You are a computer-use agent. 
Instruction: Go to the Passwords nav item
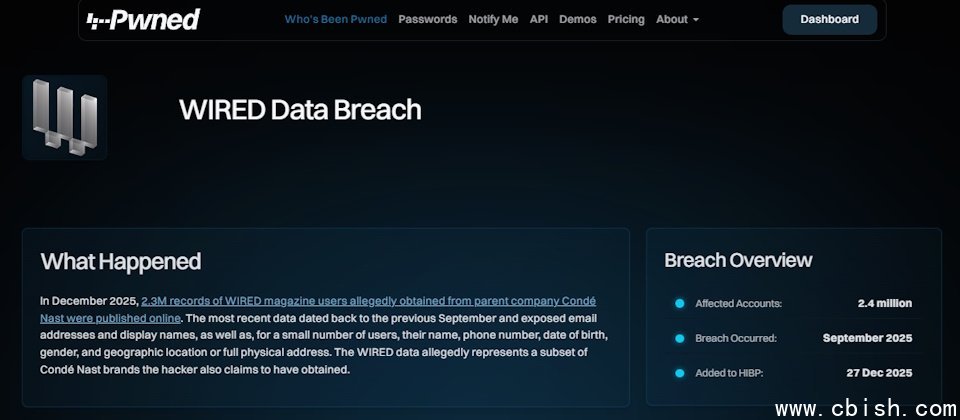[x=427, y=19]
